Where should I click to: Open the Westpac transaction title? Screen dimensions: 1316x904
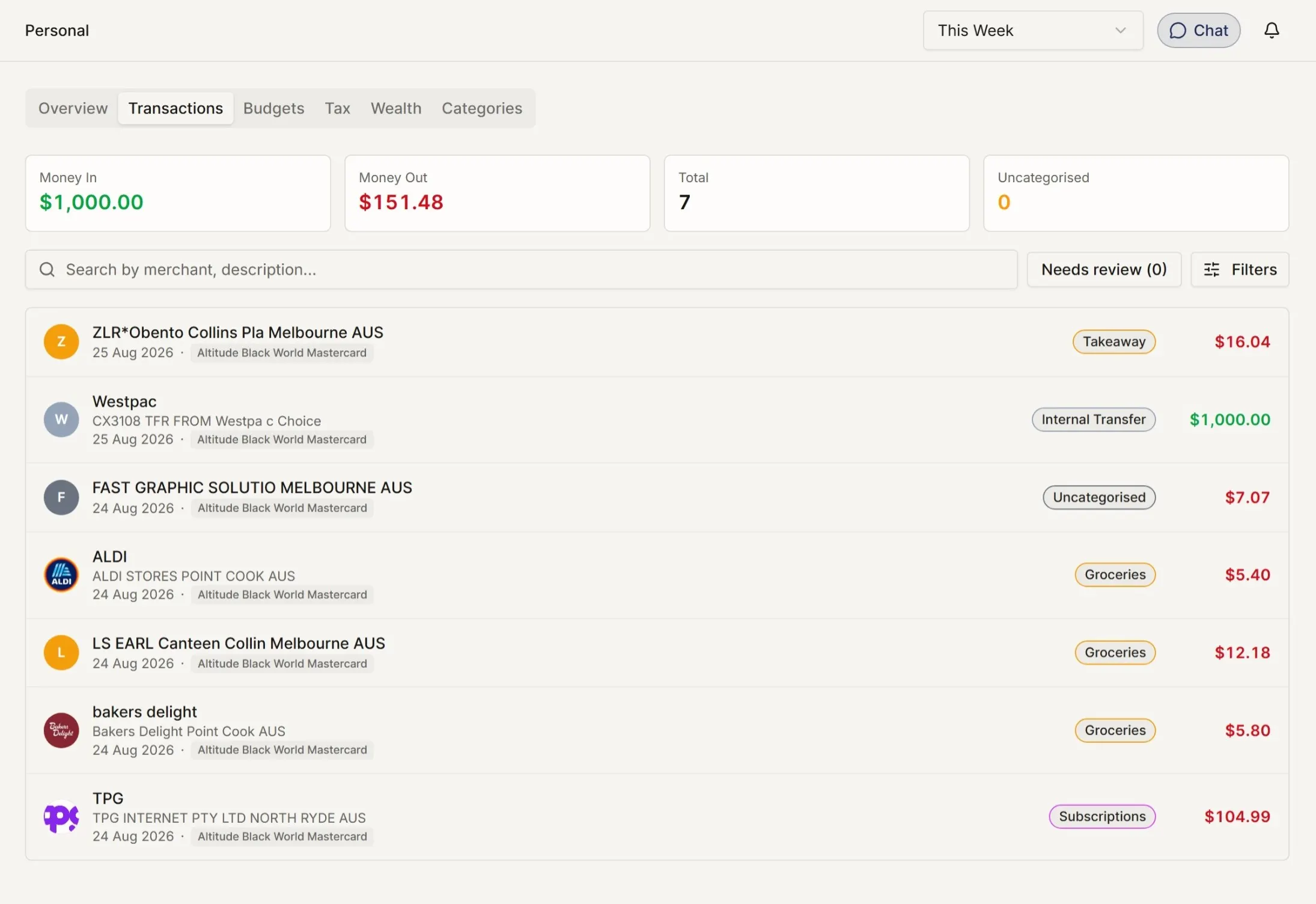[124, 402]
